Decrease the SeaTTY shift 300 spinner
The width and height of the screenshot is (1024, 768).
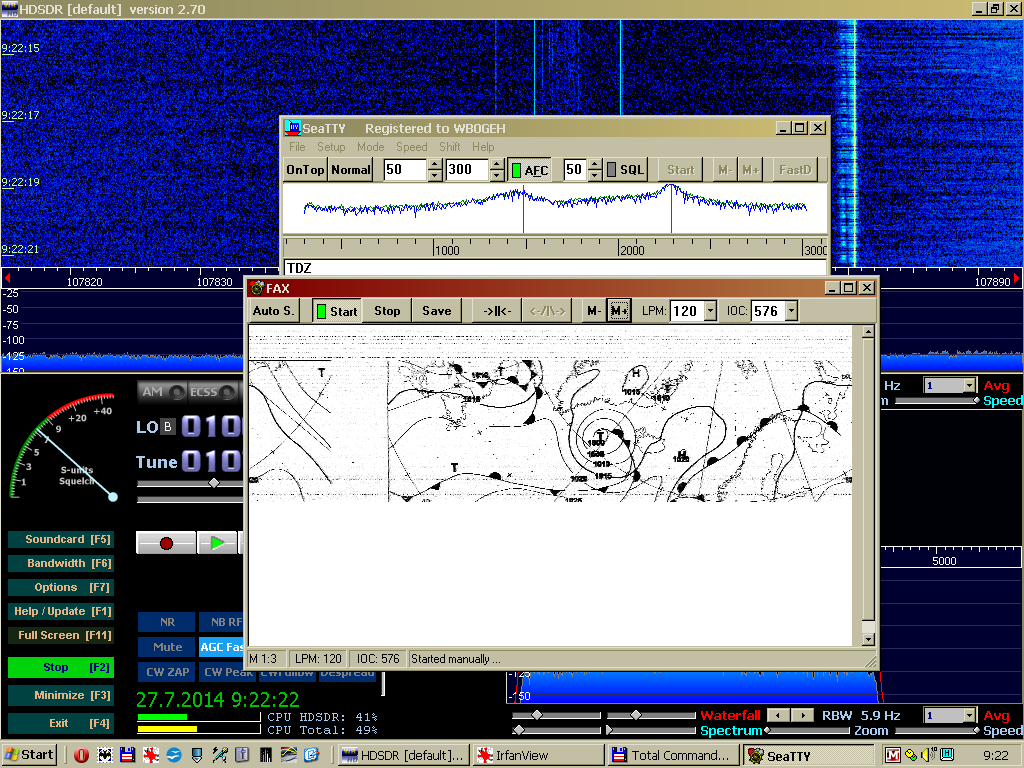pyautogui.click(x=497, y=175)
